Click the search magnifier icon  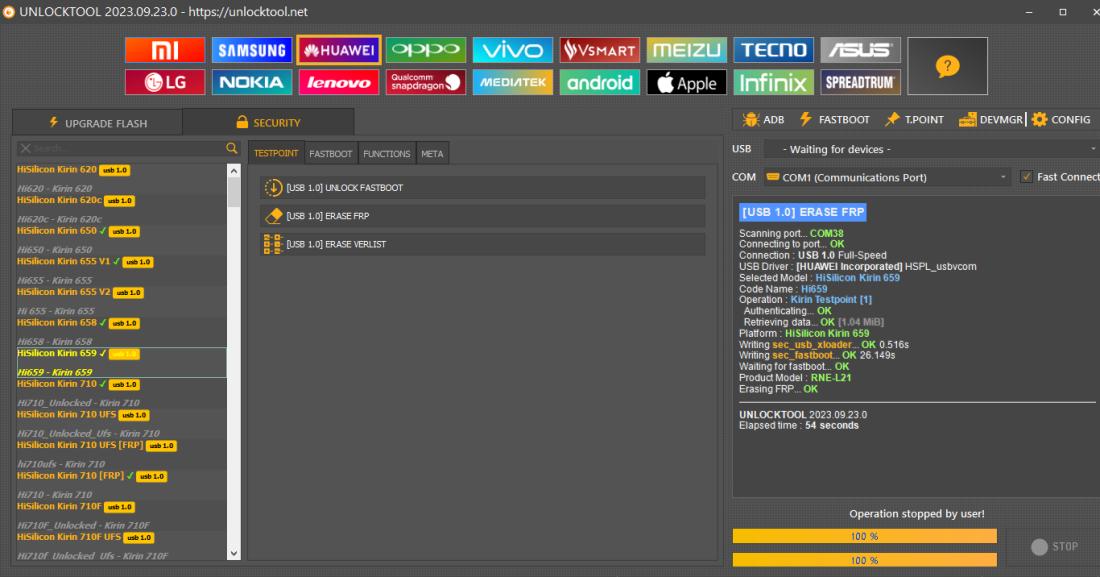(232, 148)
